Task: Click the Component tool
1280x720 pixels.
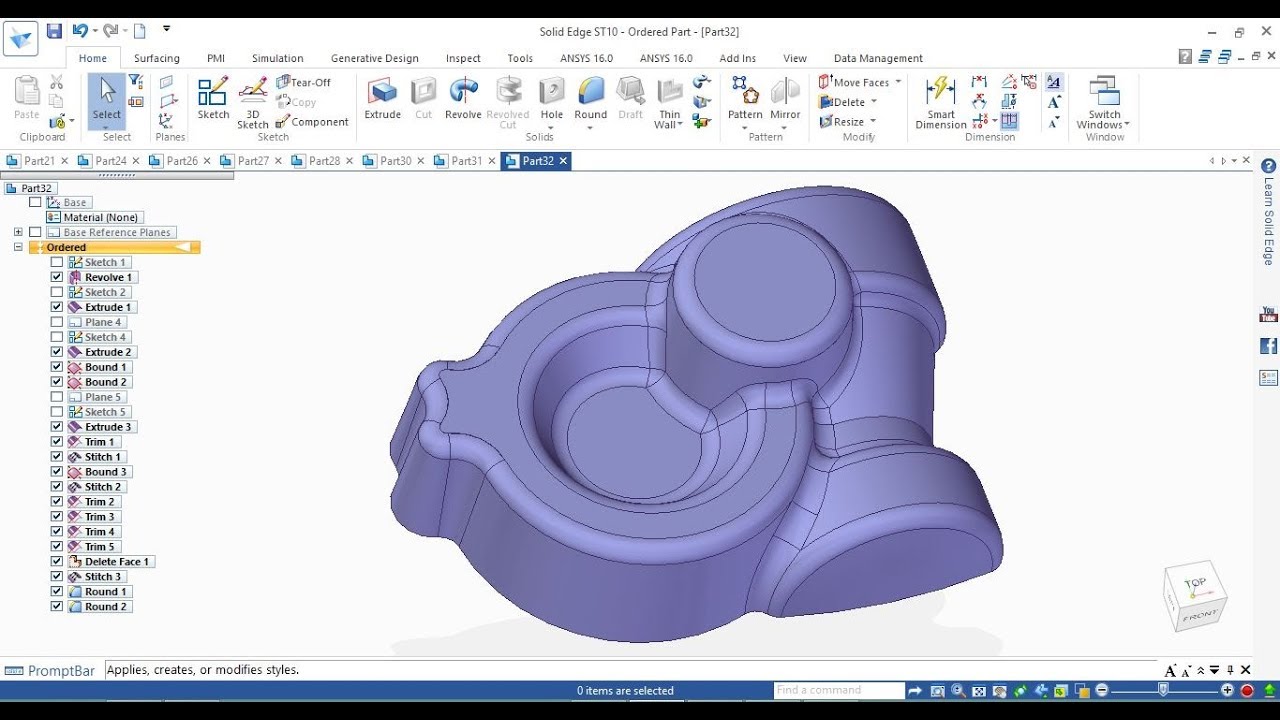Action: [x=313, y=122]
